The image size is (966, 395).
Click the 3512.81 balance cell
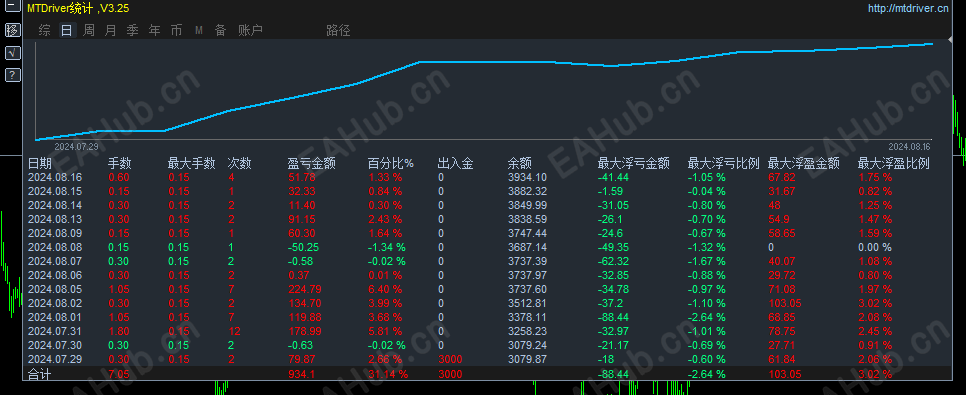(x=527, y=303)
